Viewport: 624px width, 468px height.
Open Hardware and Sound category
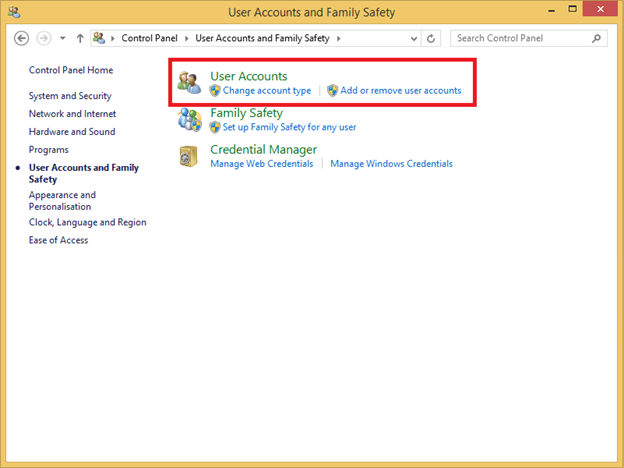pos(72,132)
